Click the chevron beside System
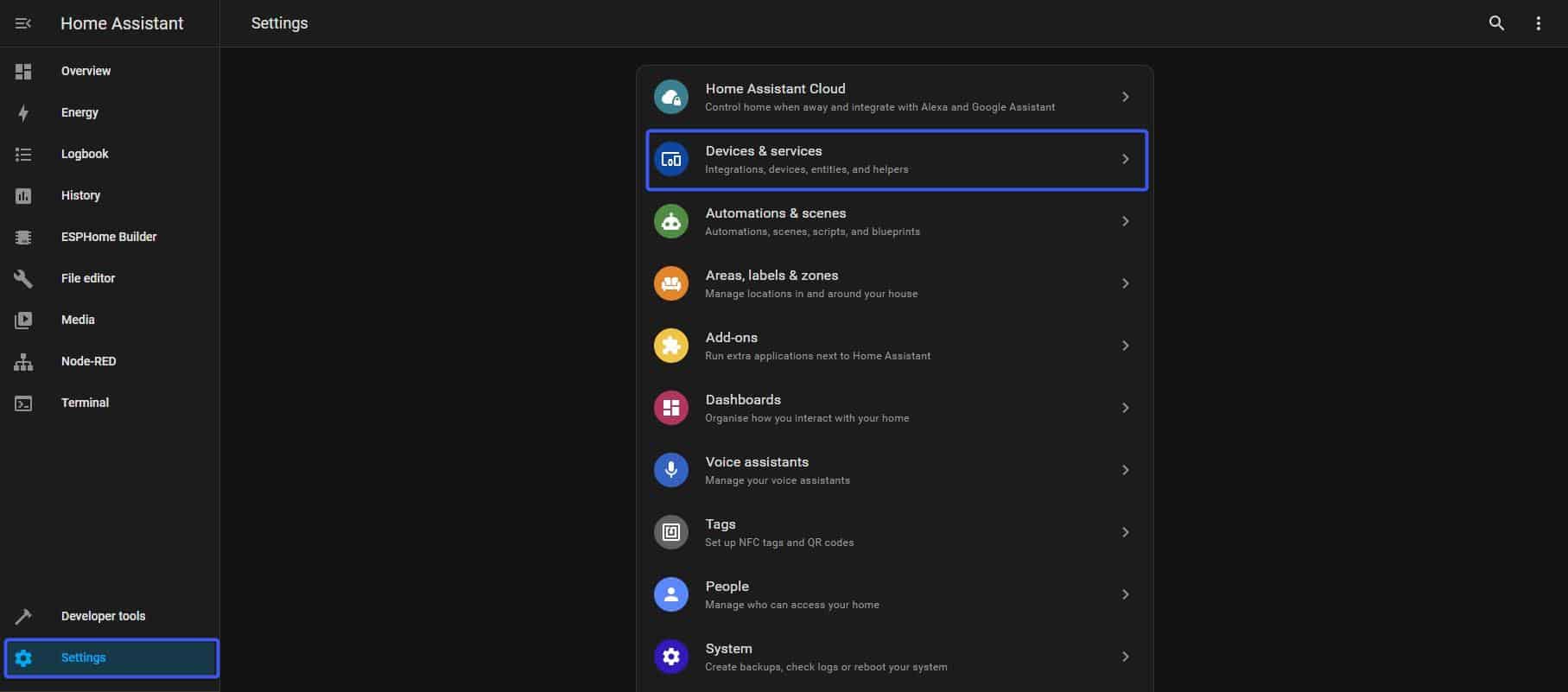 pos(1125,657)
